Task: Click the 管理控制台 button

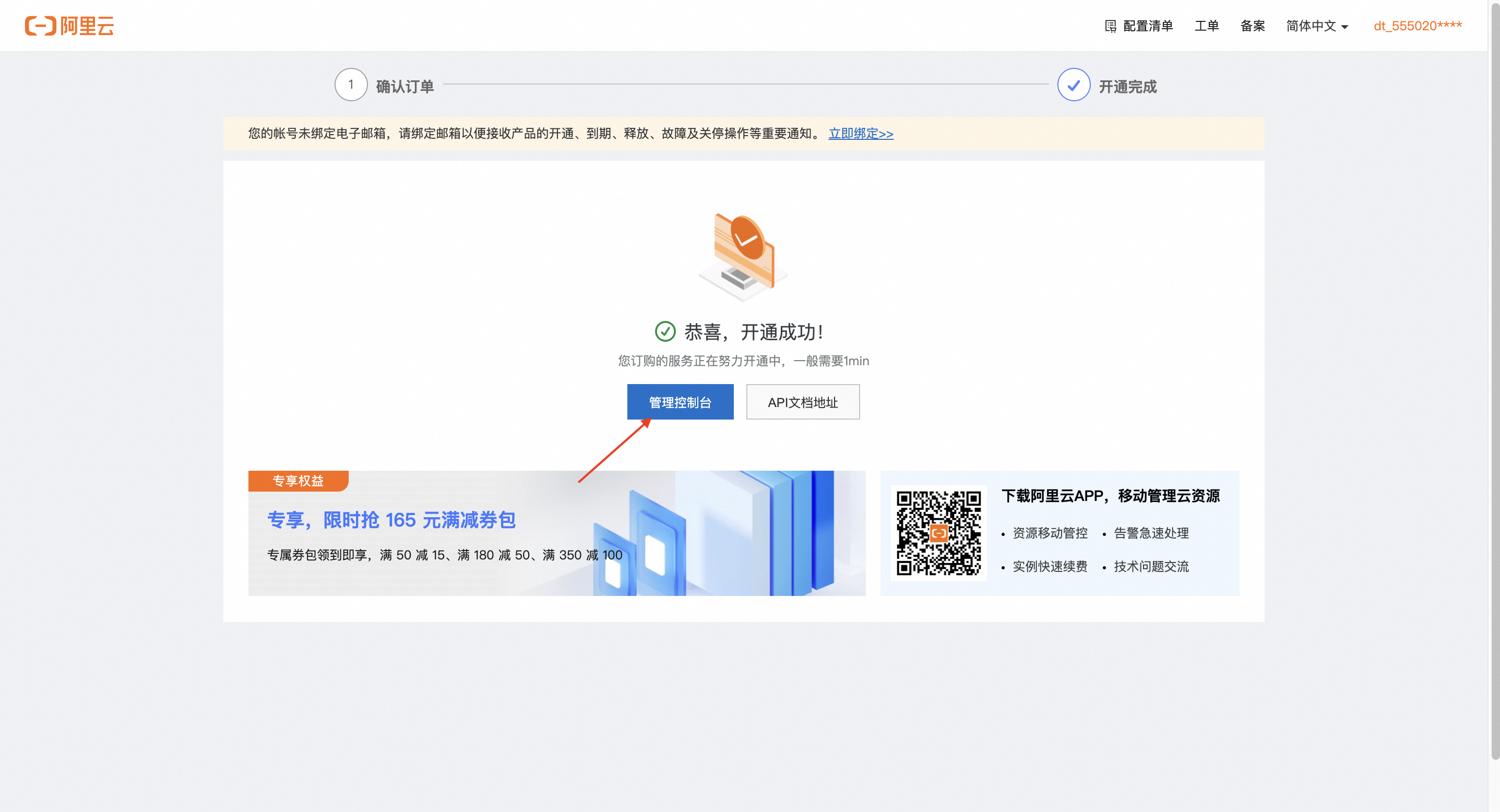Action: [x=680, y=402]
